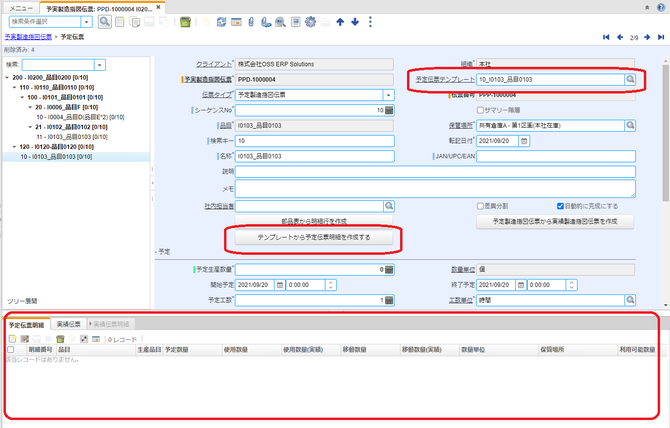Toggle the サマリー階層 checkbox
The width and height of the screenshot is (670, 428).
click(480, 110)
